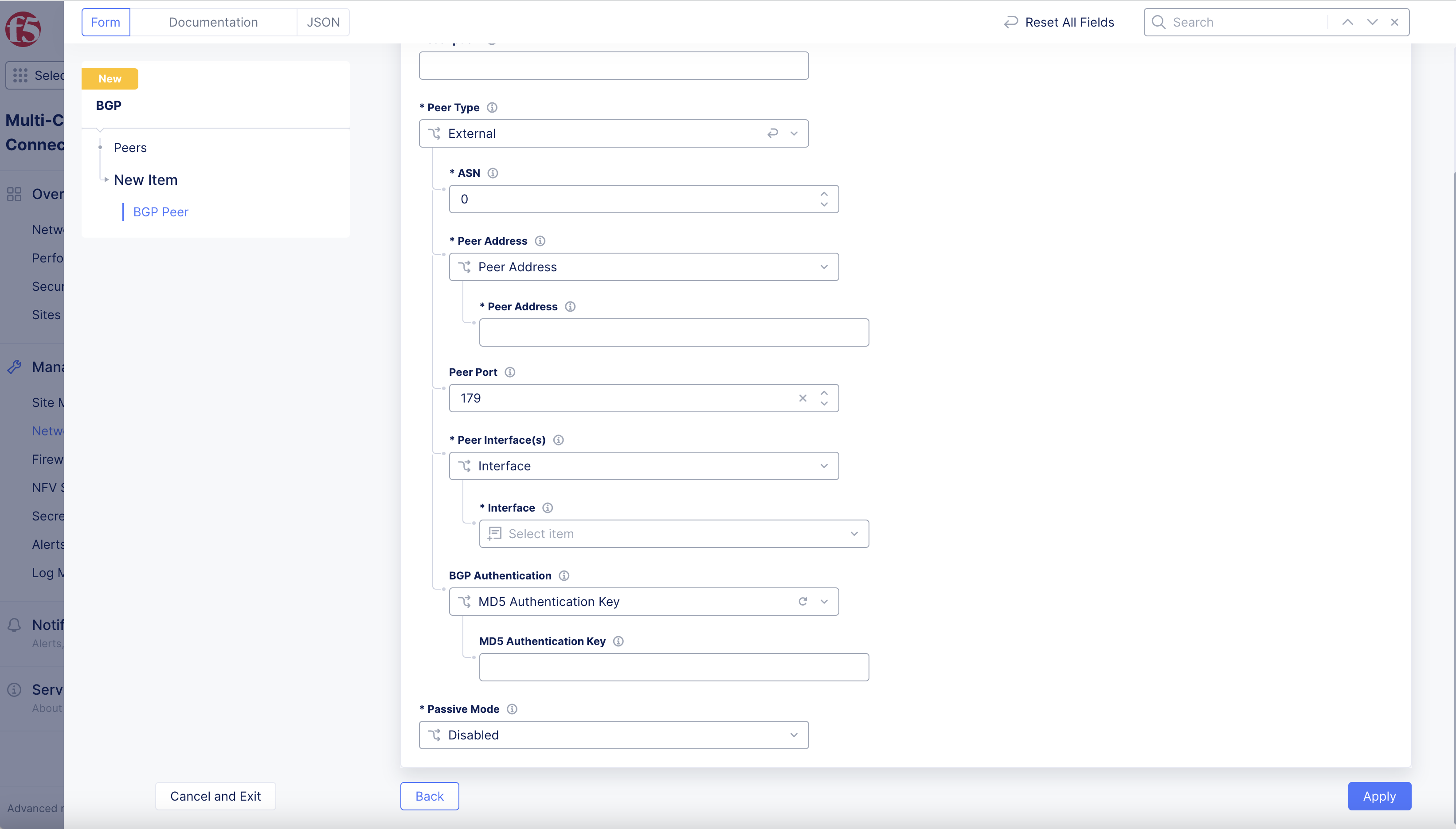The height and width of the screenshot is (829, 1456).
Task: Click Reset All Fields
Action: pos(1059,22)
